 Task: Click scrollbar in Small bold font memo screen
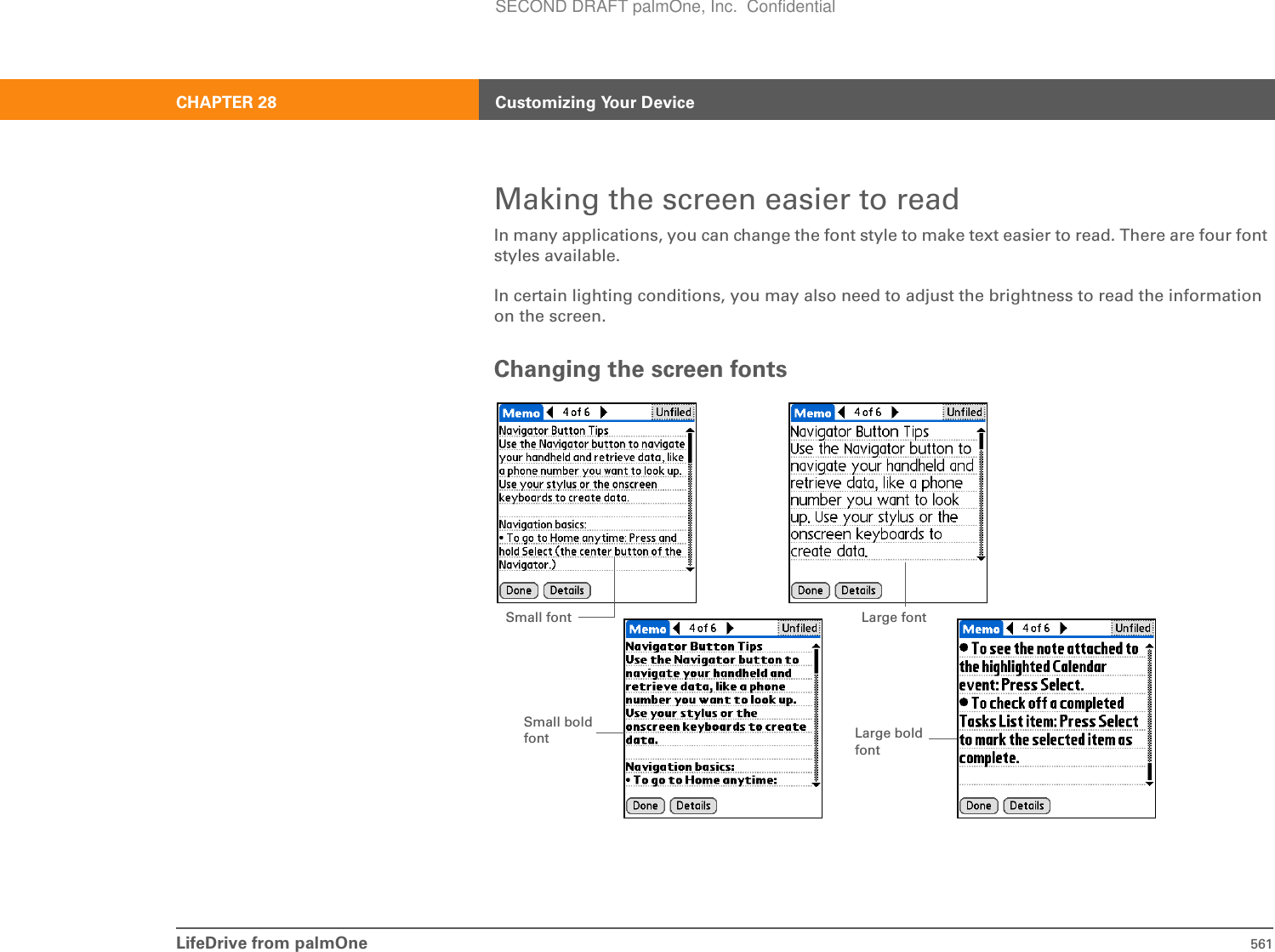pos(817,715)
